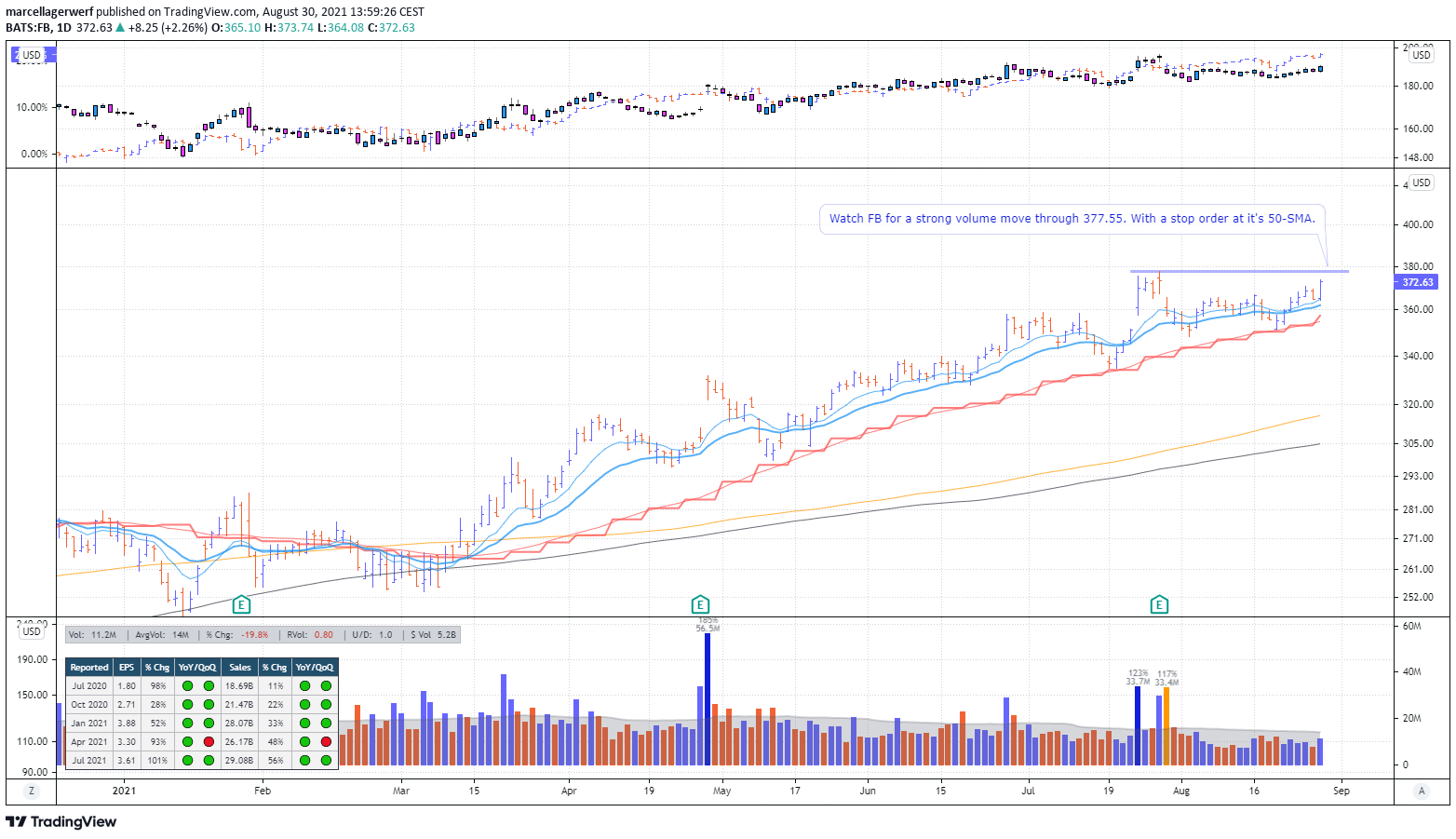Click the May label on time axis
Viewport: 1456px width, 839px height.
[x=721, y=791]
